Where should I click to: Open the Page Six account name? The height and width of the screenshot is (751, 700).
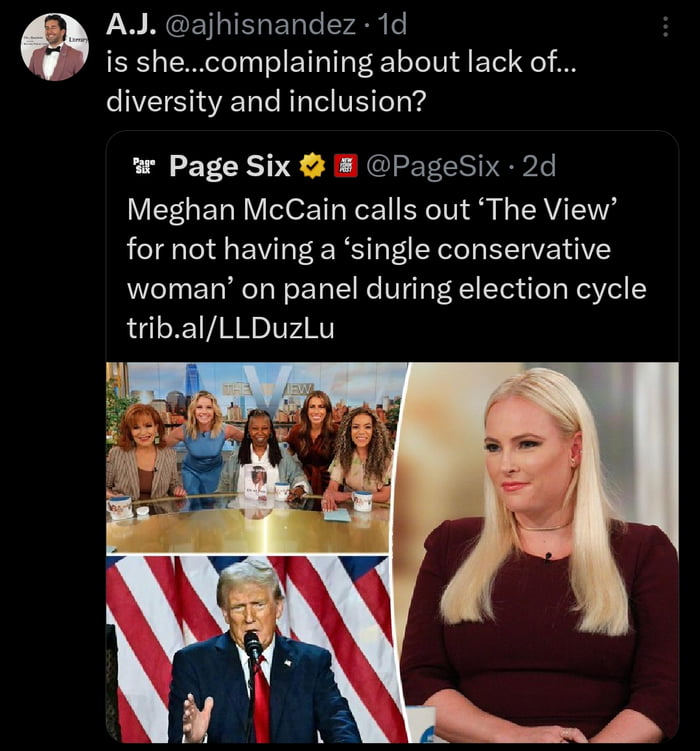229,167
